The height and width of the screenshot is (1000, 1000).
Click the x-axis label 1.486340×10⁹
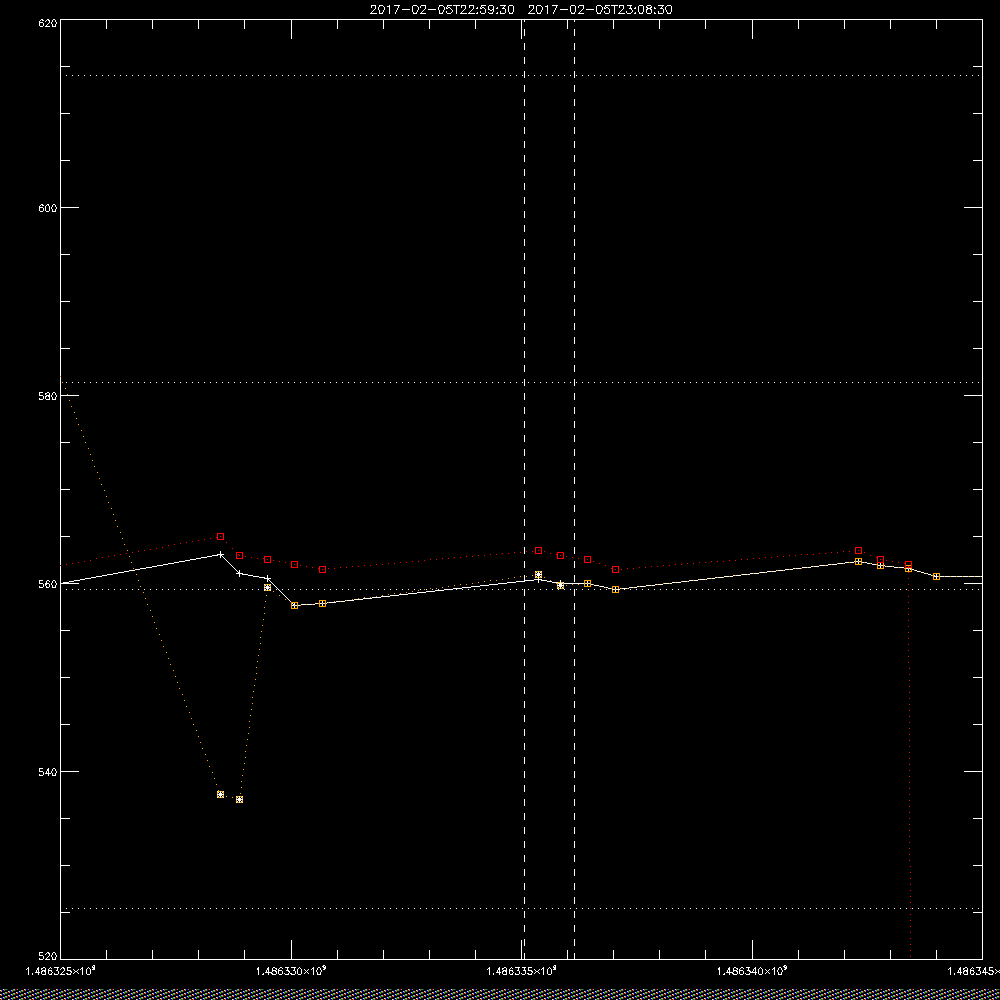(753, 971)
